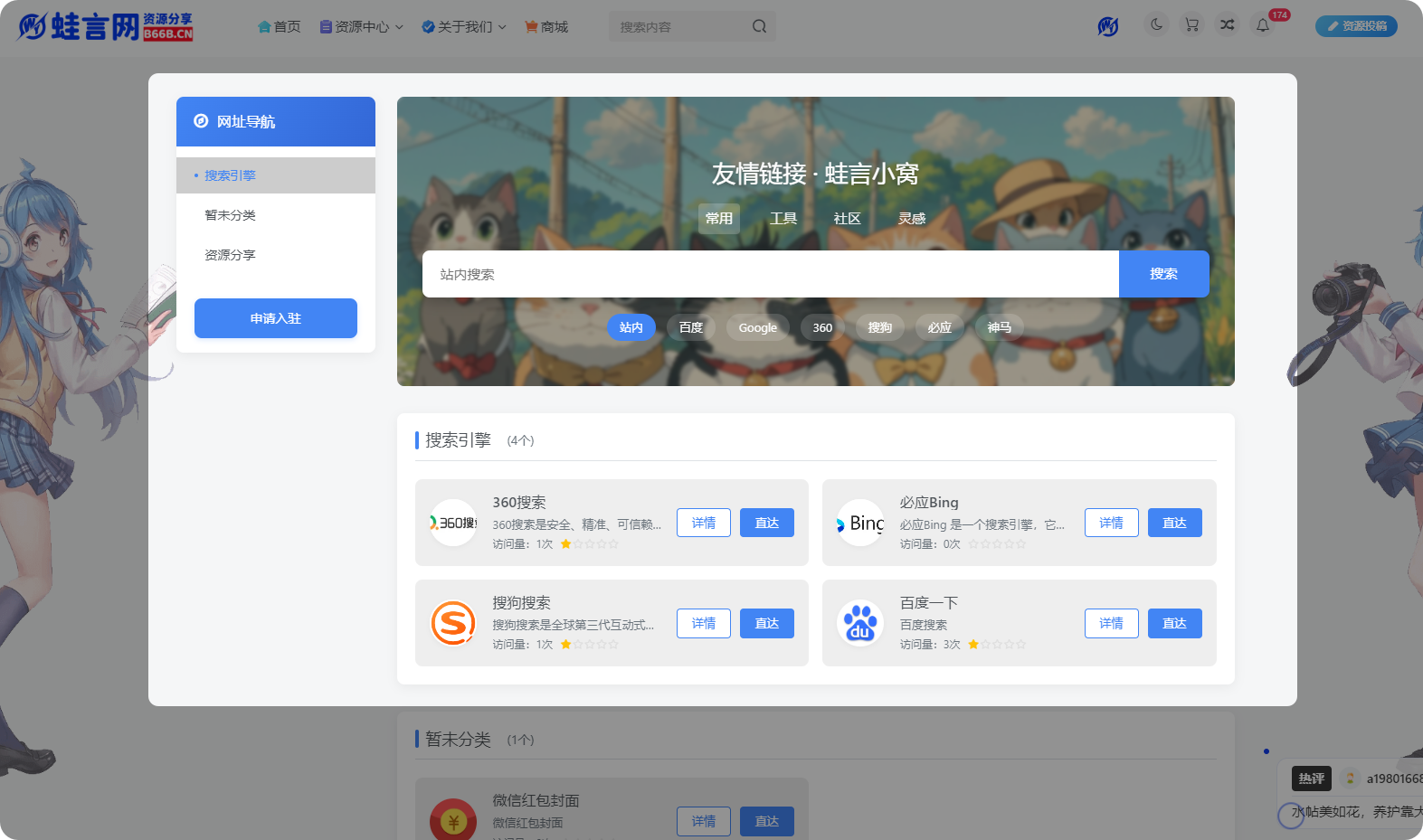
Task: Click the 申请入驻 button
Action: pyautogui.click(x=276, y=318)
